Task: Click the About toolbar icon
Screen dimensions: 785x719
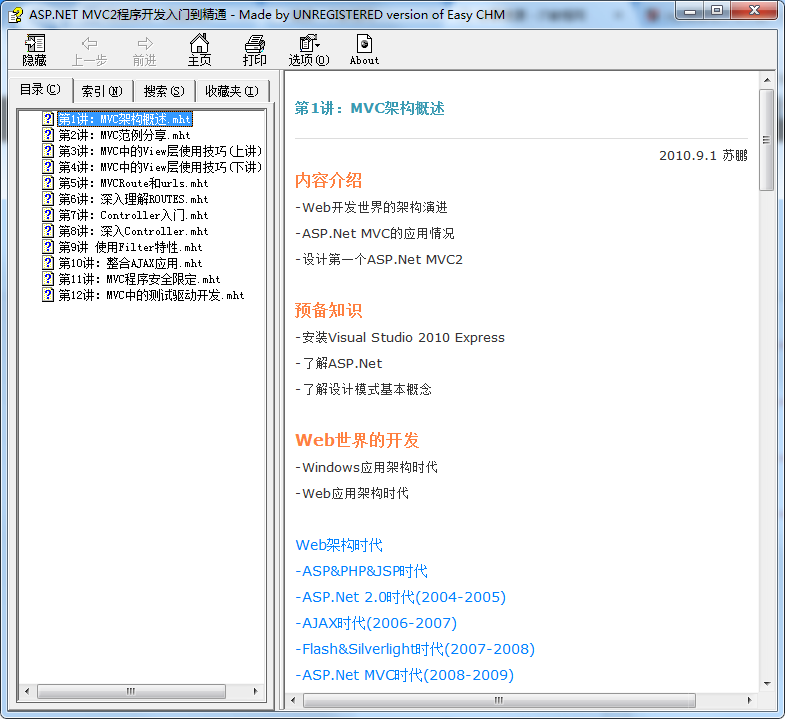Action: (x=364, y=48)
